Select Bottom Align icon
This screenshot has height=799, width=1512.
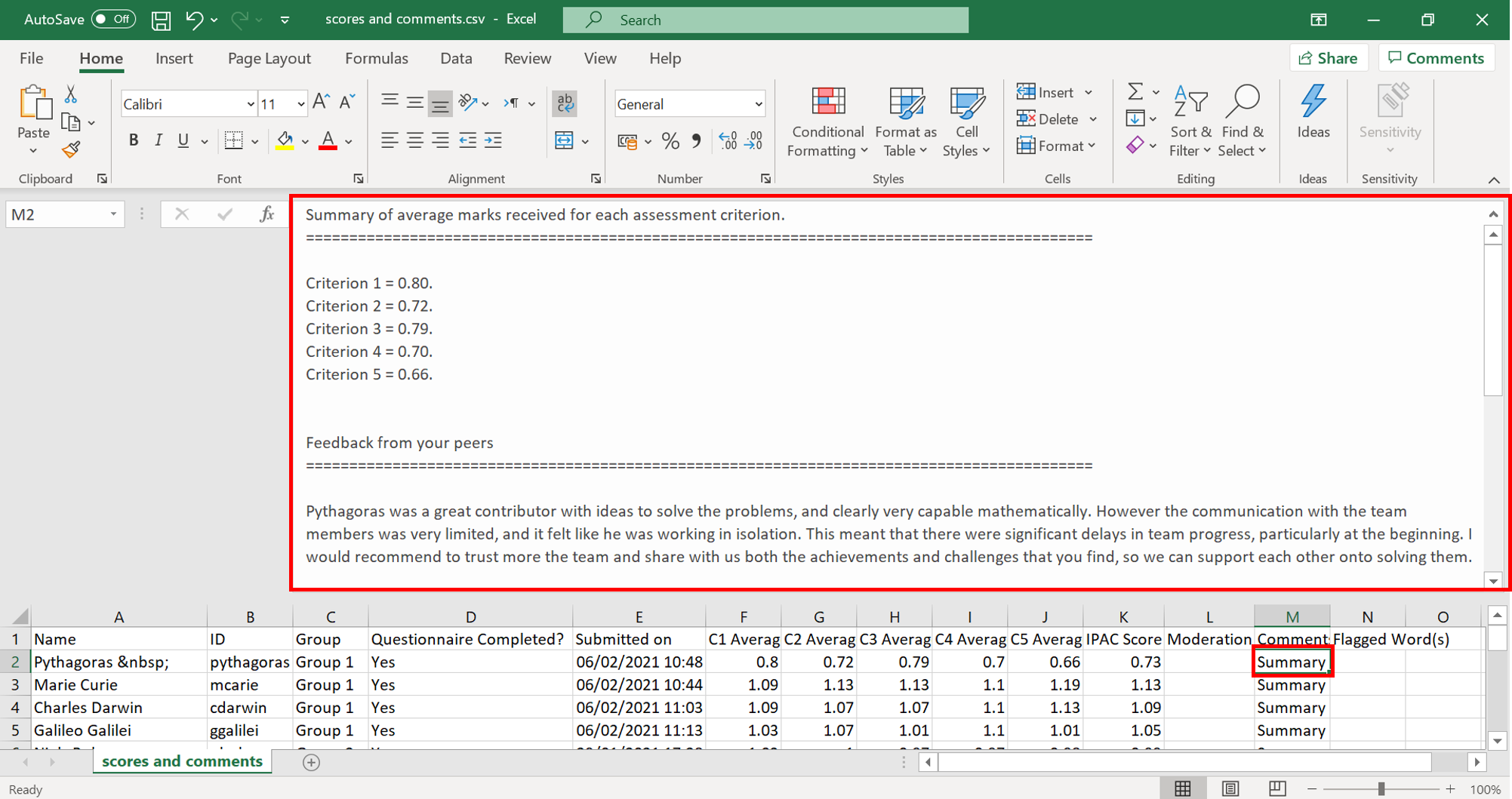click(440, 103)
